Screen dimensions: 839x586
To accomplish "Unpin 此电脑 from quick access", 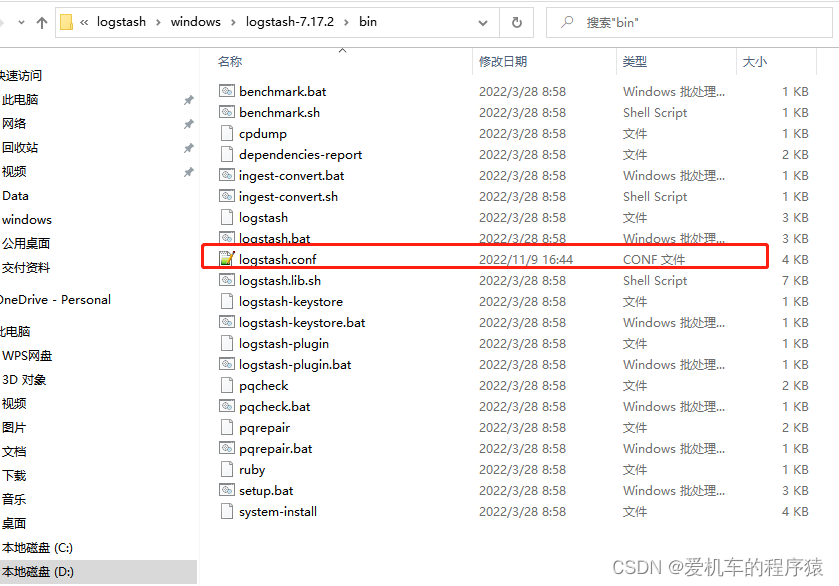I will coord(188,100).
